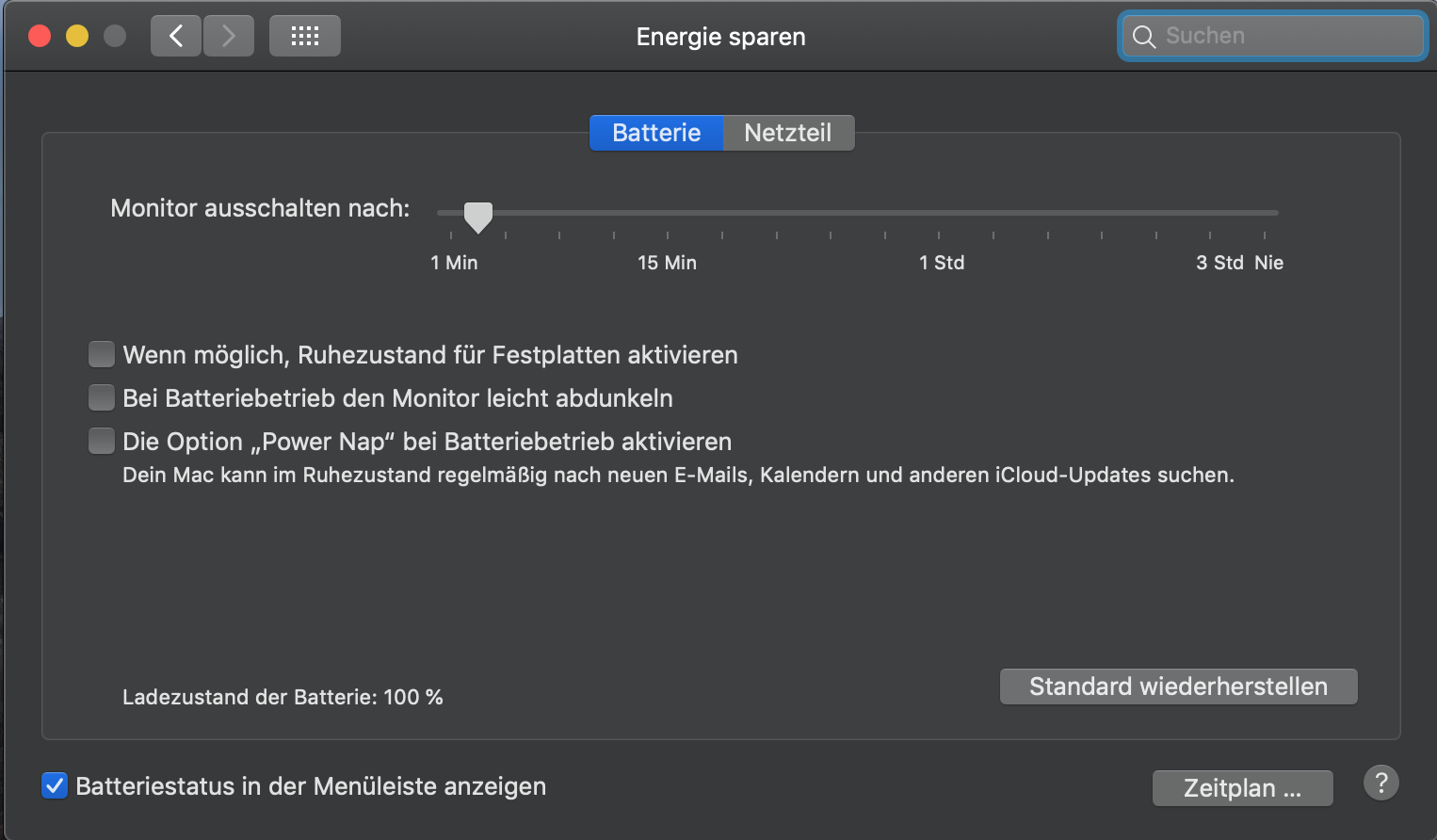Click the forward navigation arrow
The width and height of the screenshot is (1437, 840).
point(229,37)
